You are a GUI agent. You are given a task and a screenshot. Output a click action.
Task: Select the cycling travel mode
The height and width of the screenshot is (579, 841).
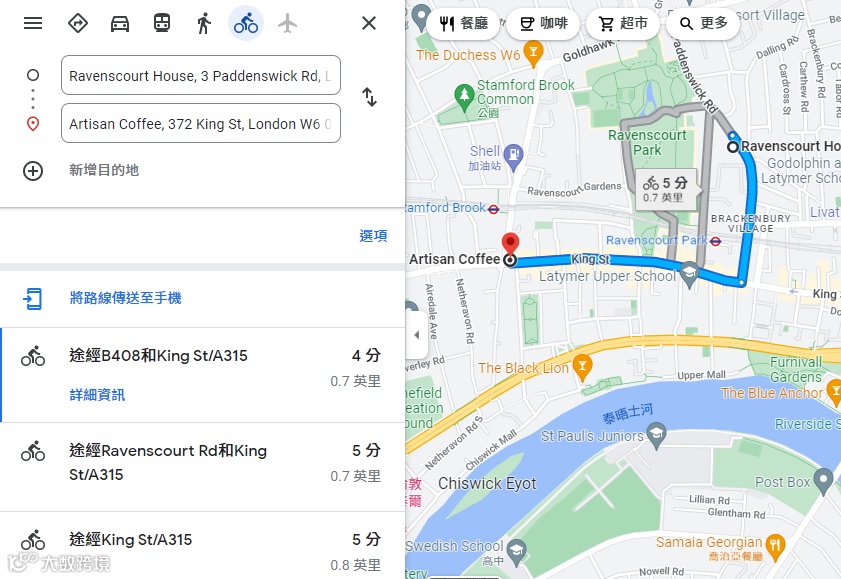[246, 23]
